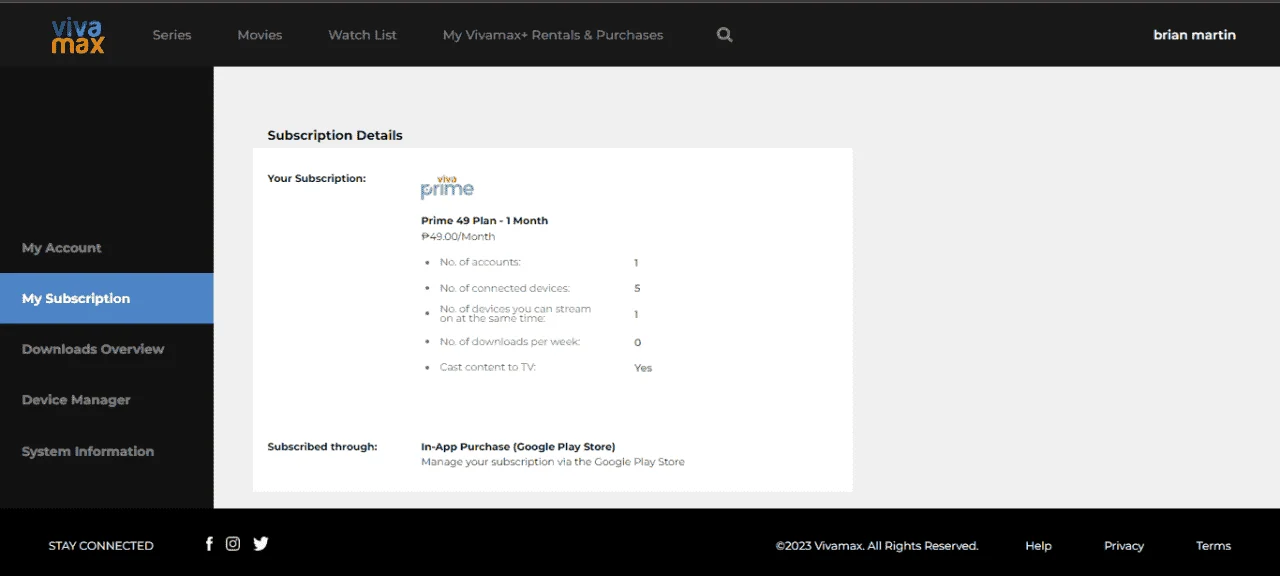Click the Vivamax logo
Viewport: 1280px width, 576px height.
pyautogui.click(x=78, y=35)
